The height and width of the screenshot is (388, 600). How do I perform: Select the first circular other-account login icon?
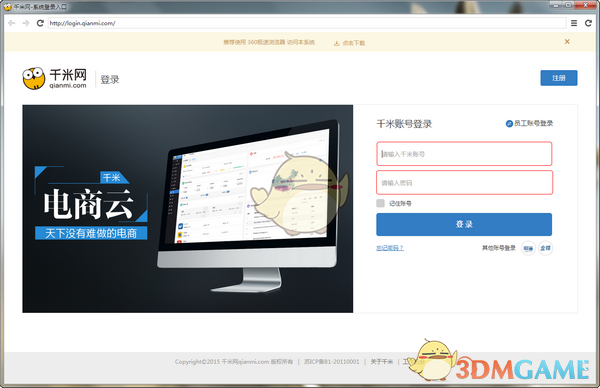pyautogui.click(x=528, y=248)
